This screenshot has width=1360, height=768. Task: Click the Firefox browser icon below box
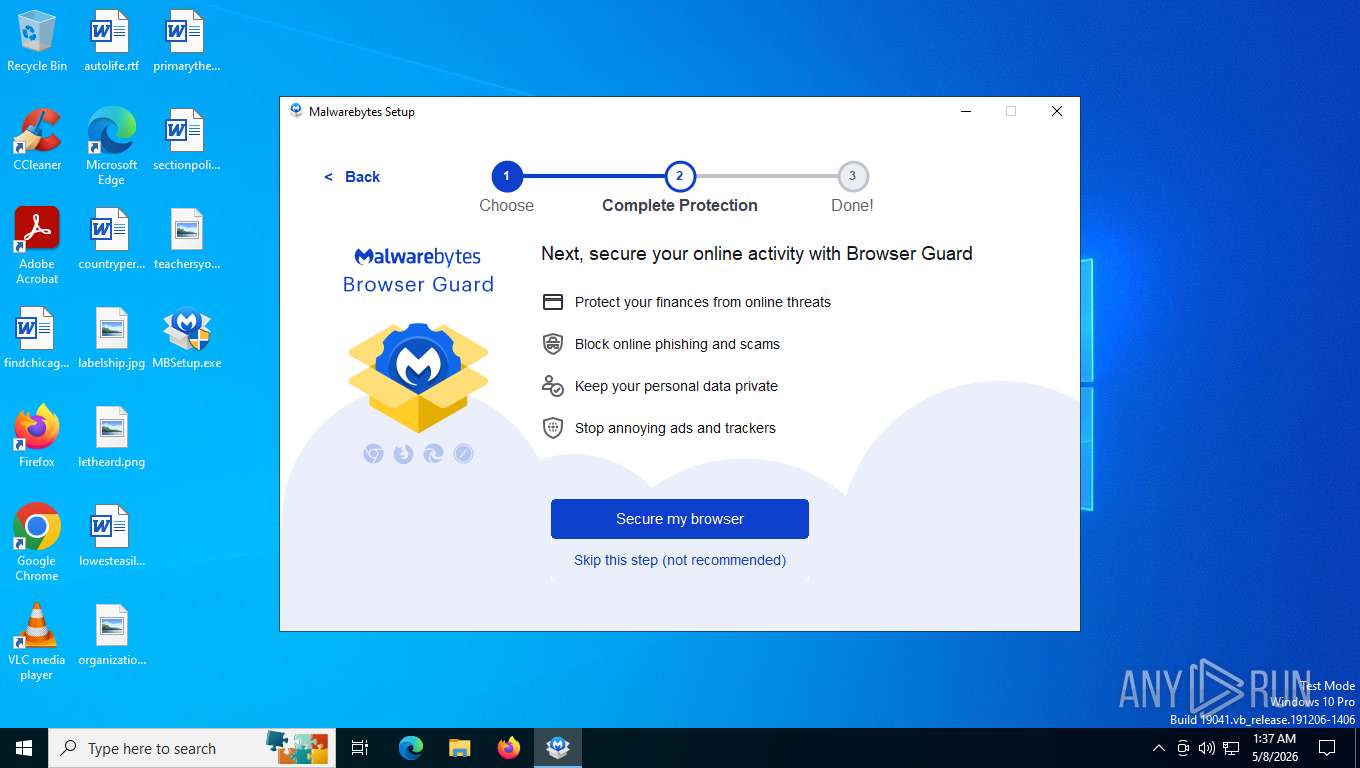click(x=403, y=454)
